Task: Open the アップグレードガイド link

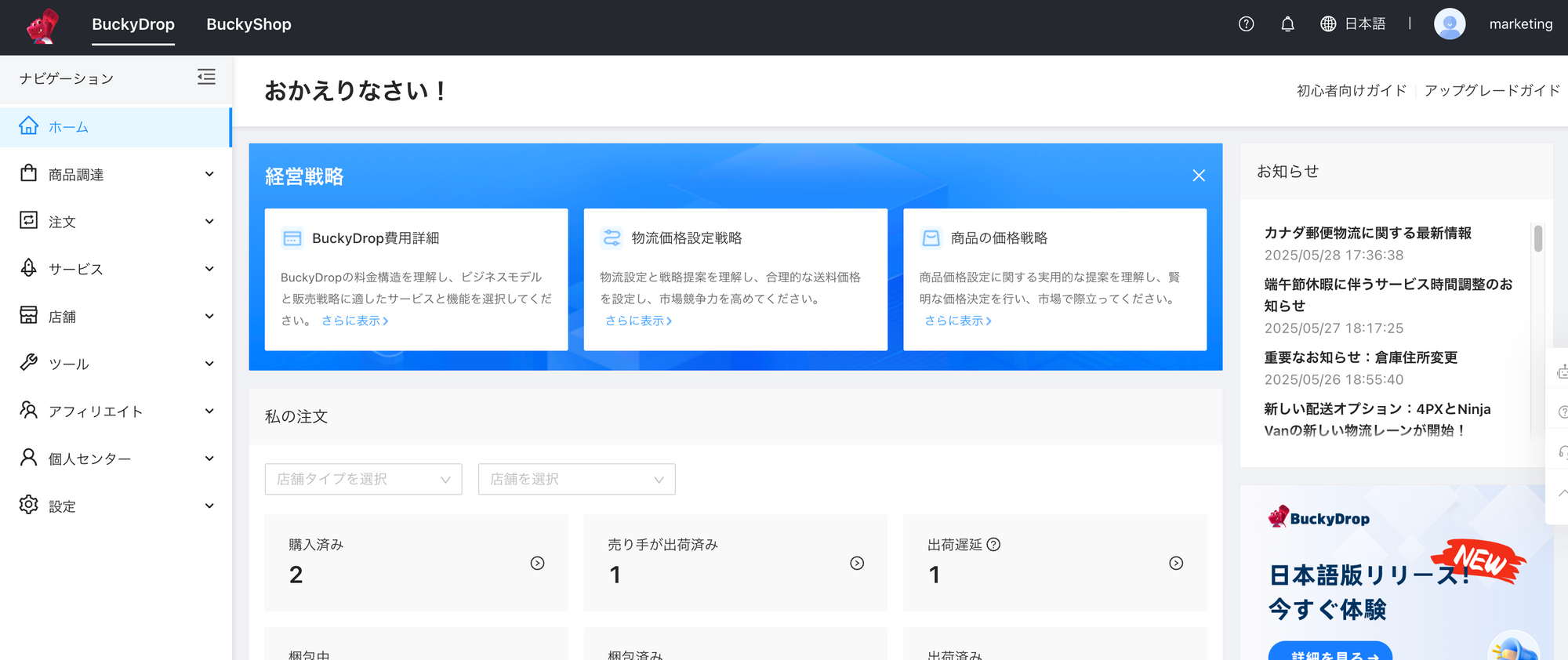Action: point(1492,90)
